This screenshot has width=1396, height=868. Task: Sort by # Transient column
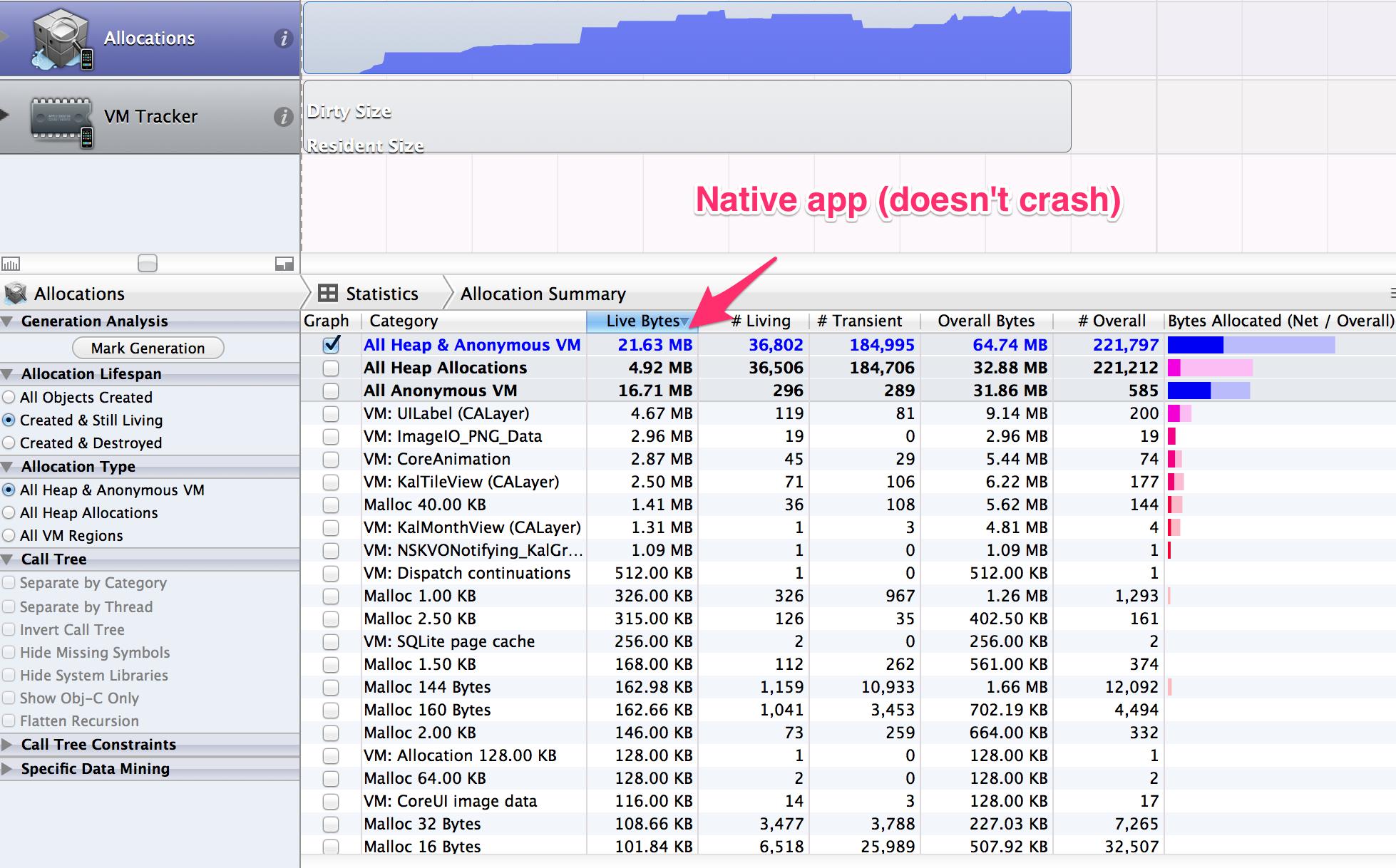tap(865, 321)
